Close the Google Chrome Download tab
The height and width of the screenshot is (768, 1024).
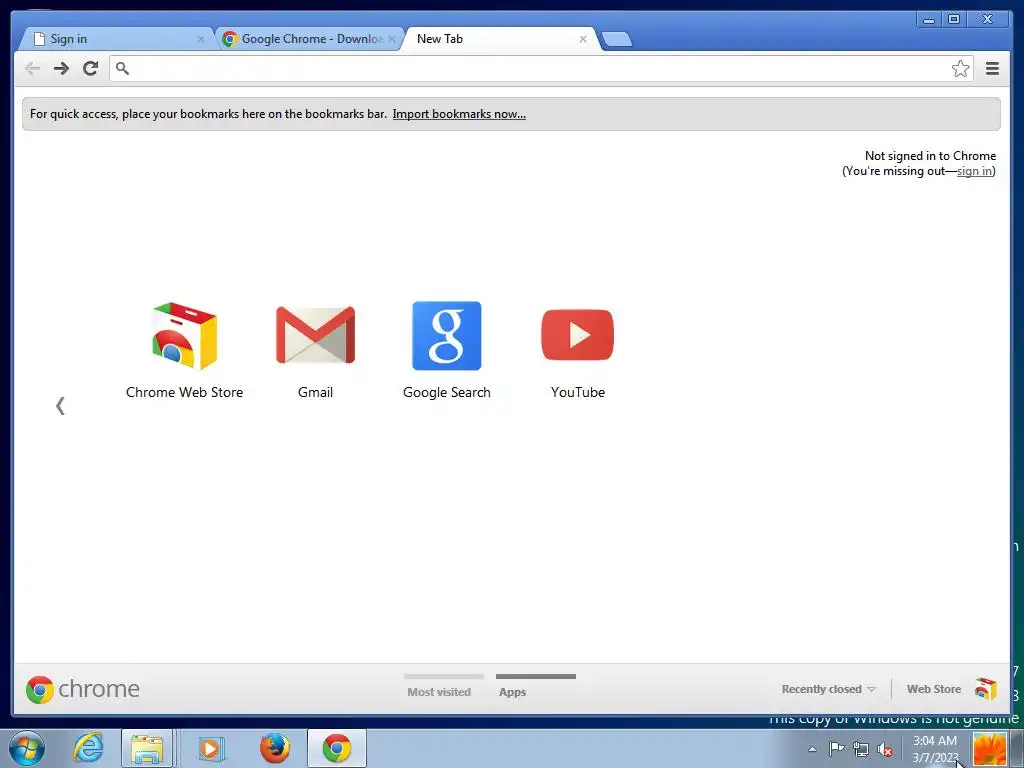[x=392, y=39]
